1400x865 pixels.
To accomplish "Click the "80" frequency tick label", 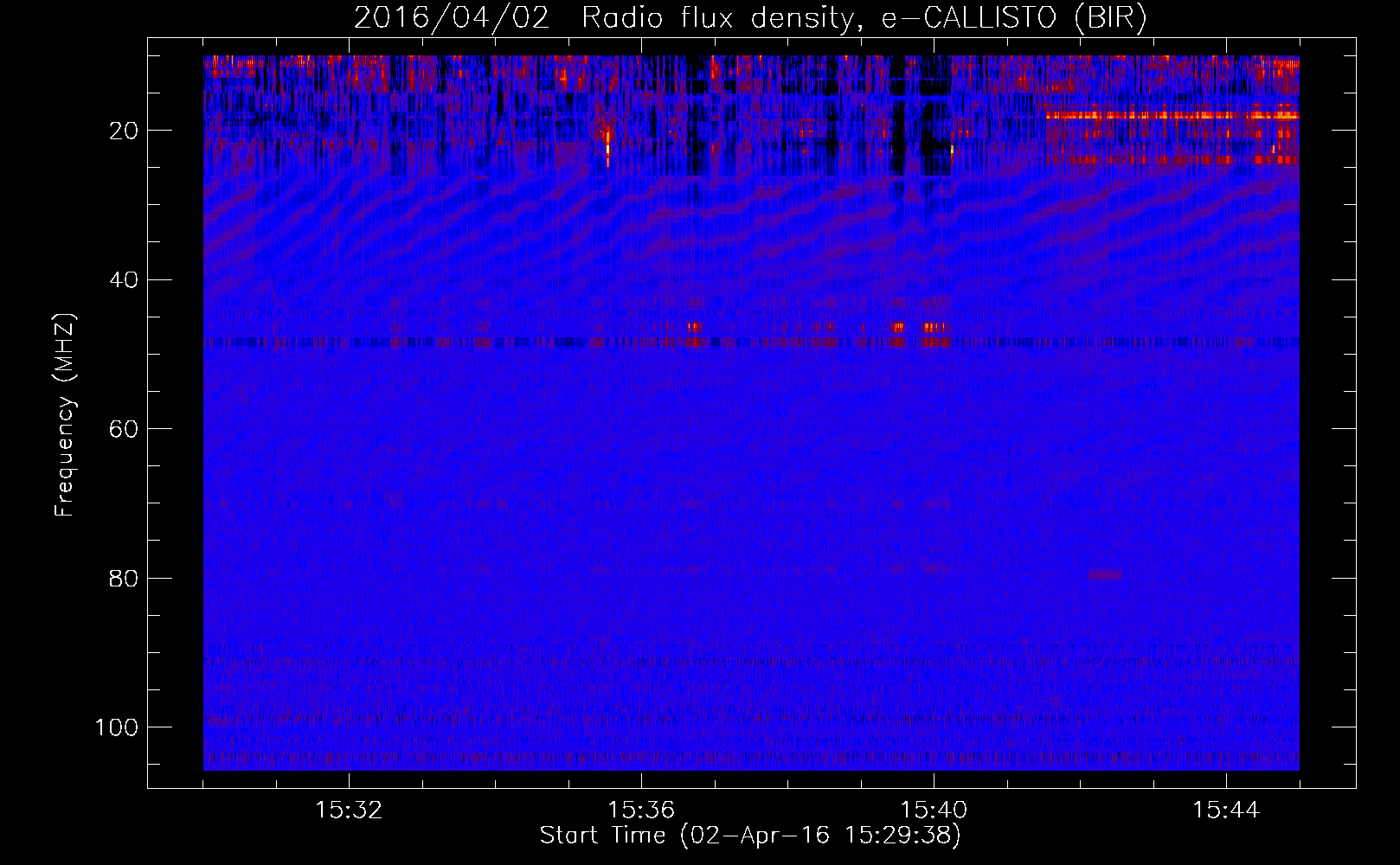I will (124, 578).
